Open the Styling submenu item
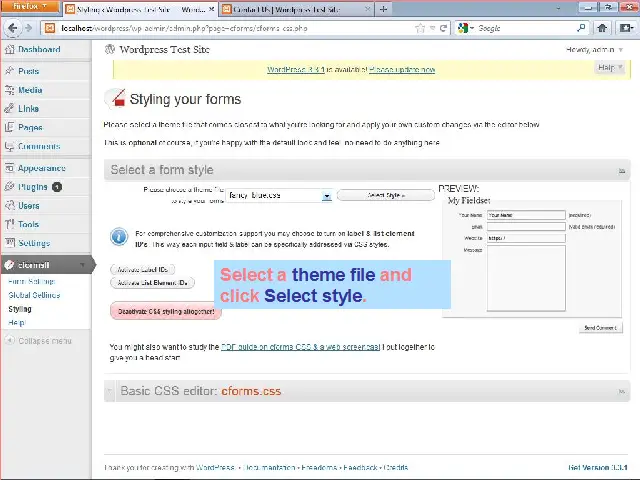The image size is (640, 480). coord(20,309)
